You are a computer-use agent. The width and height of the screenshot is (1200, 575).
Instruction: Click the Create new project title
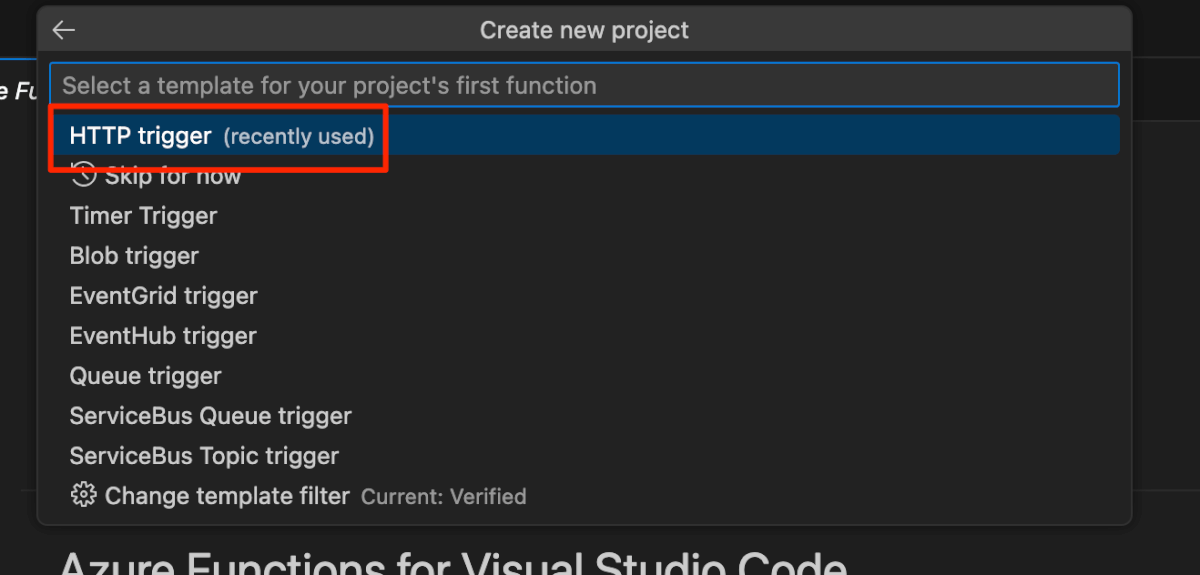[x=584, y=30]
